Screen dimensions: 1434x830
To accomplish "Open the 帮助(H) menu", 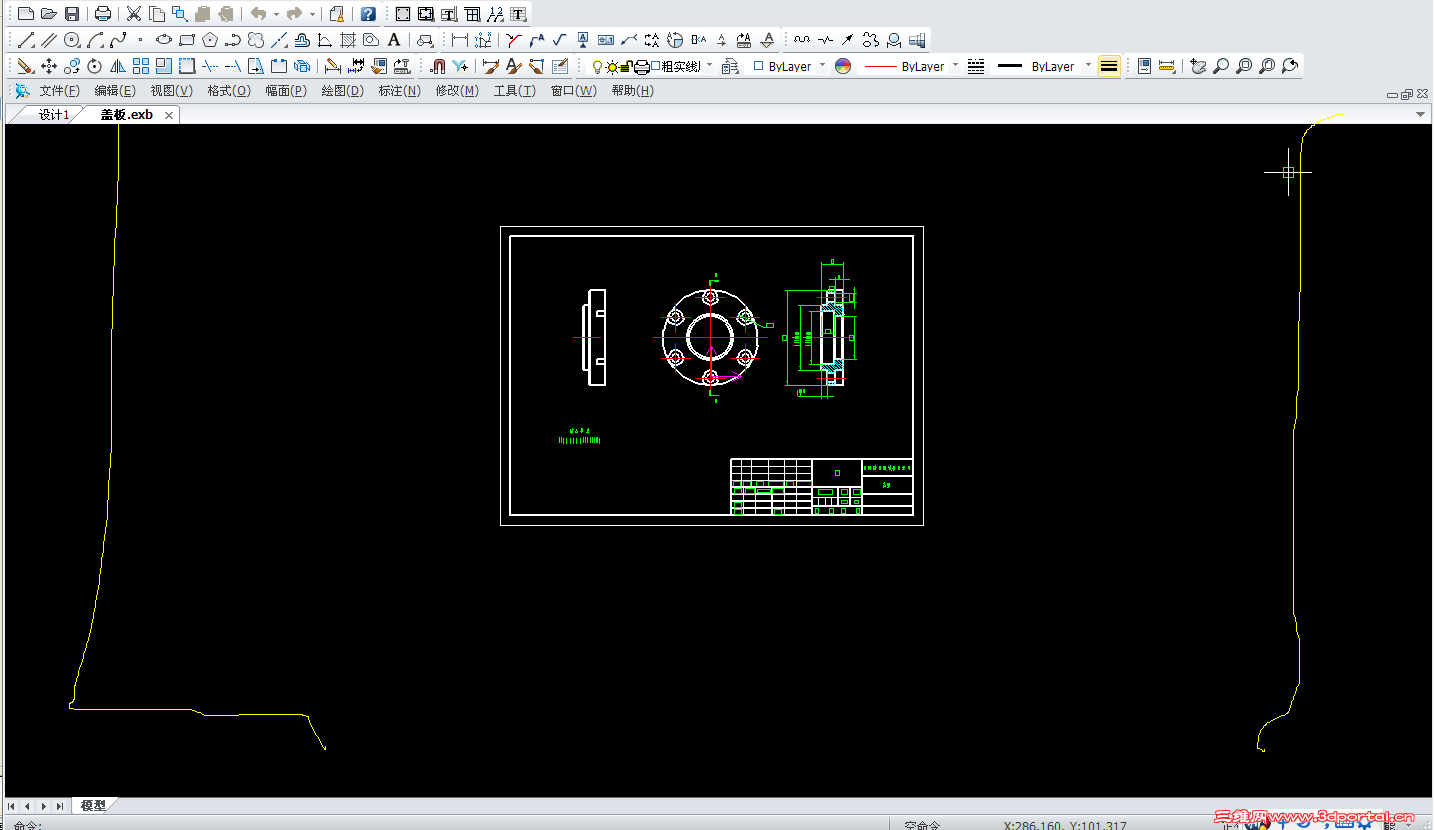I will pyautogui.click(x=632, y=91).
